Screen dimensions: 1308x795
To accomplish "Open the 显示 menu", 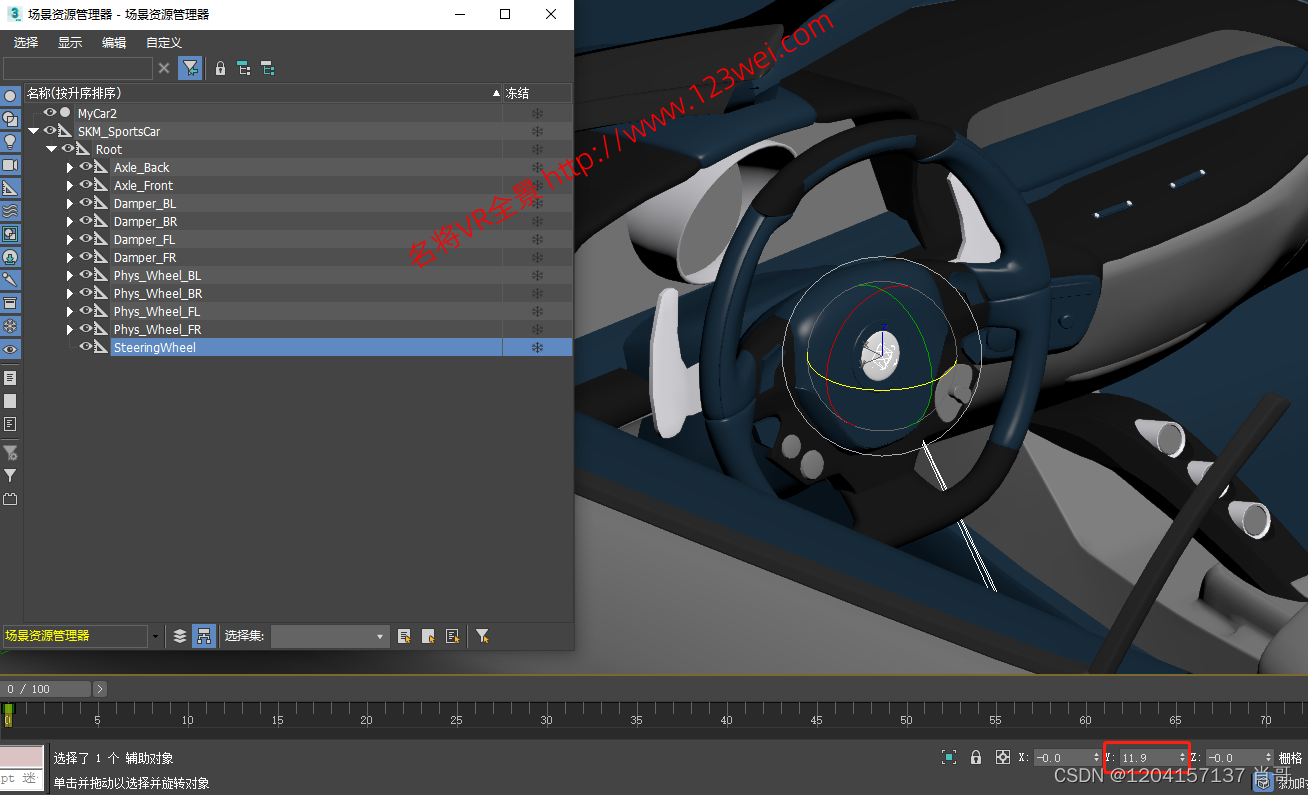I will tap(70, 42).
